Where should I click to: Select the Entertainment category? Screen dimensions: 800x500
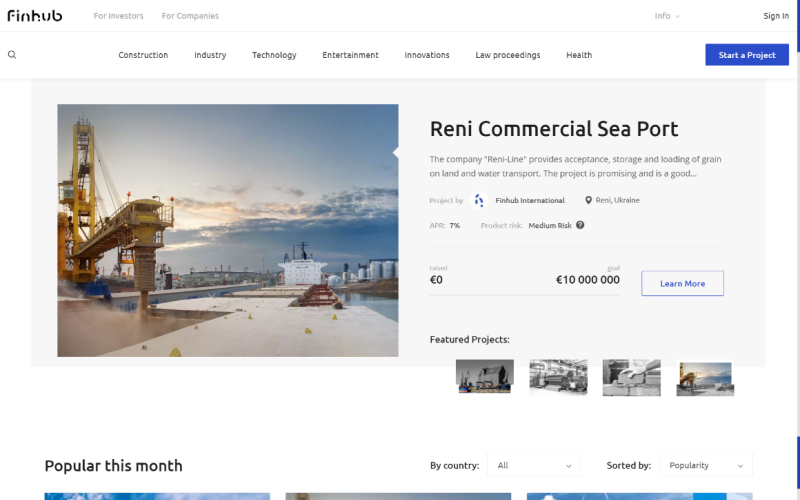(x=351, y=55)
